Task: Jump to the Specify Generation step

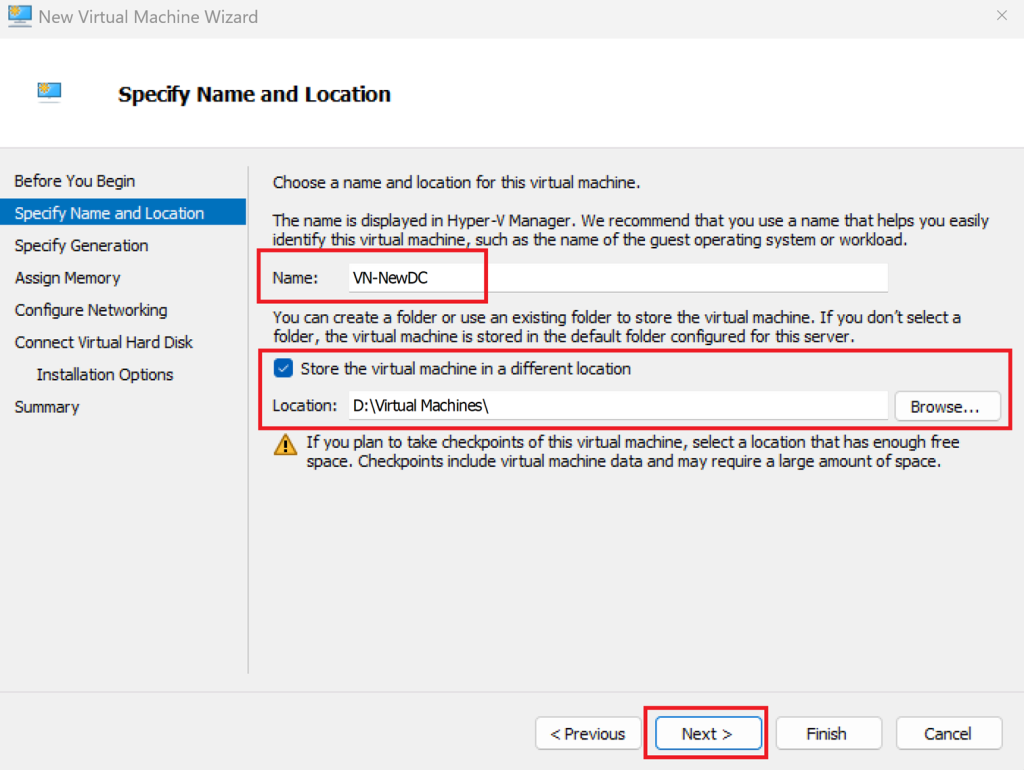Action: (x=81, y=246)
